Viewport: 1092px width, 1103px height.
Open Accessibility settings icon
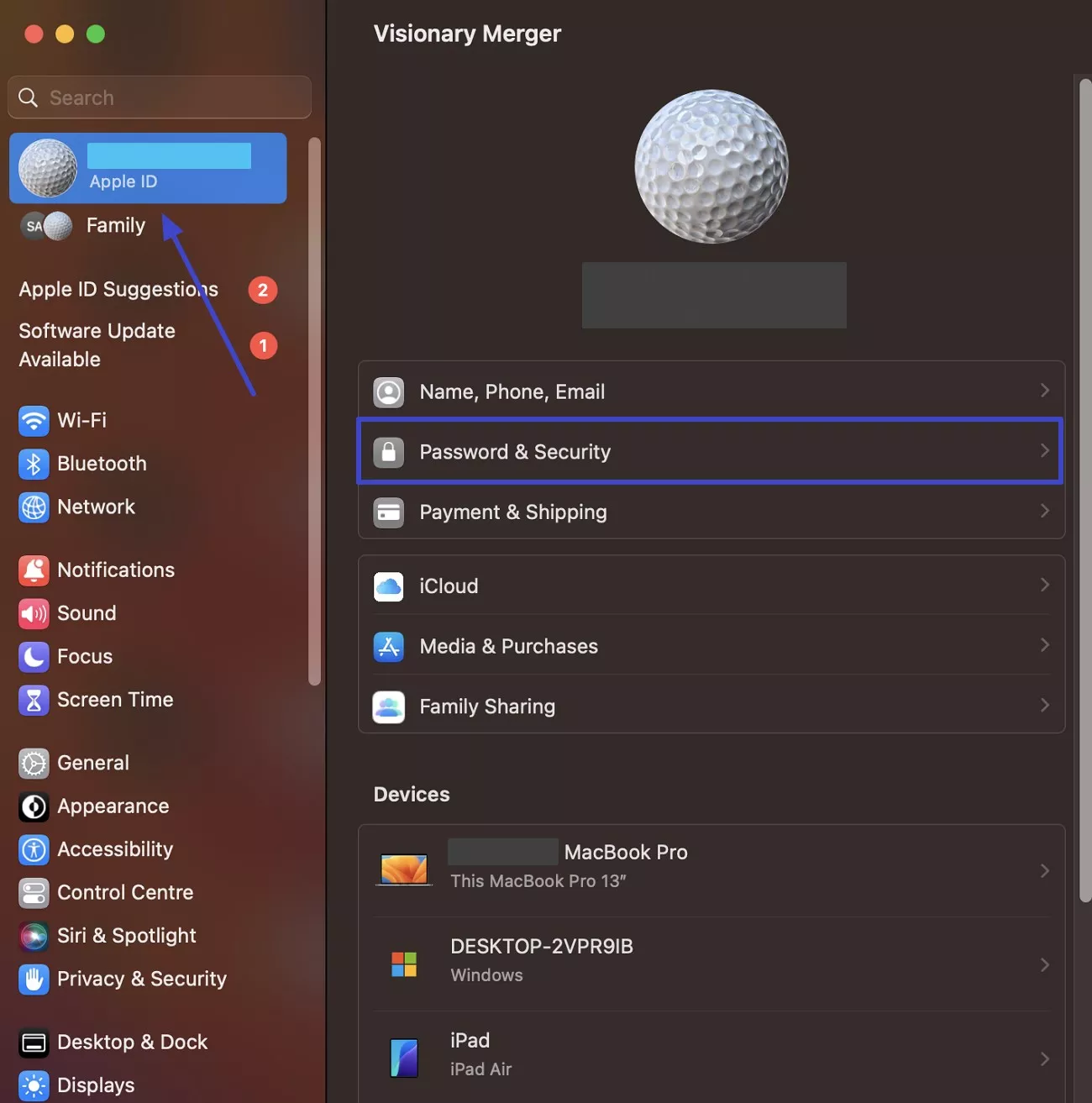click(x=34, y=849)
